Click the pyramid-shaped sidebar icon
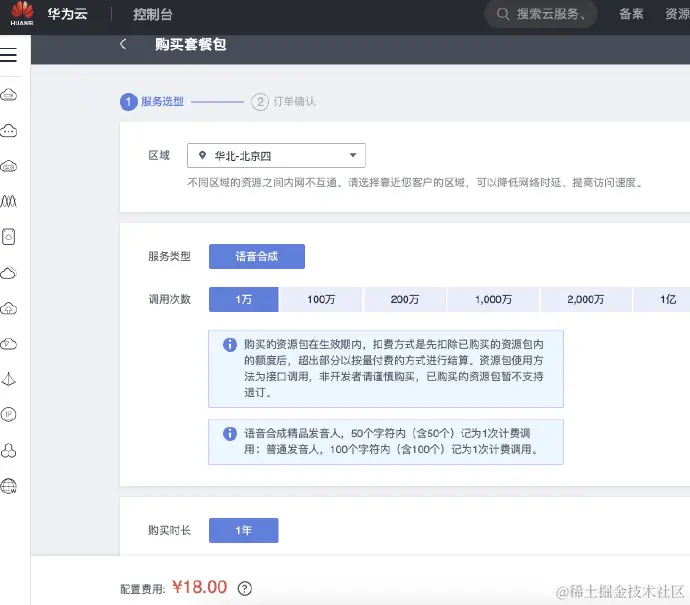This screenshot has width=690, height=605. (x=9, y=379)
